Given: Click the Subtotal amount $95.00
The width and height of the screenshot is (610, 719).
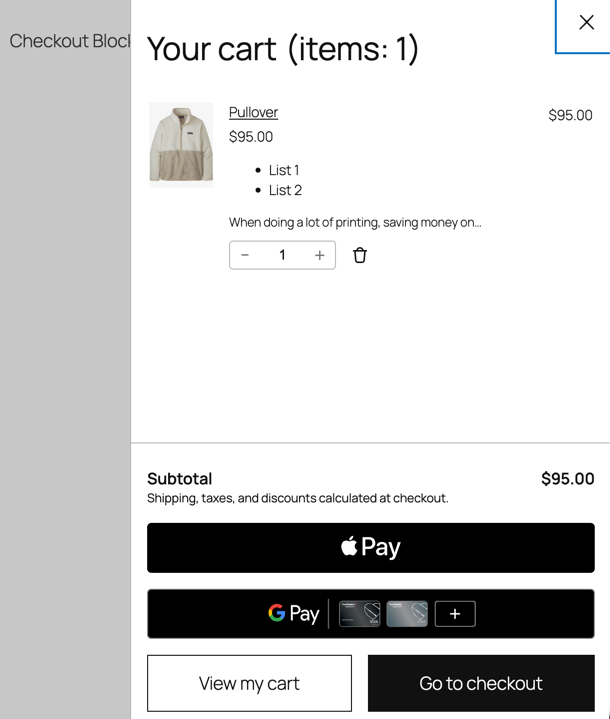Looking at the screenshot, I should (x=567, y=478).
